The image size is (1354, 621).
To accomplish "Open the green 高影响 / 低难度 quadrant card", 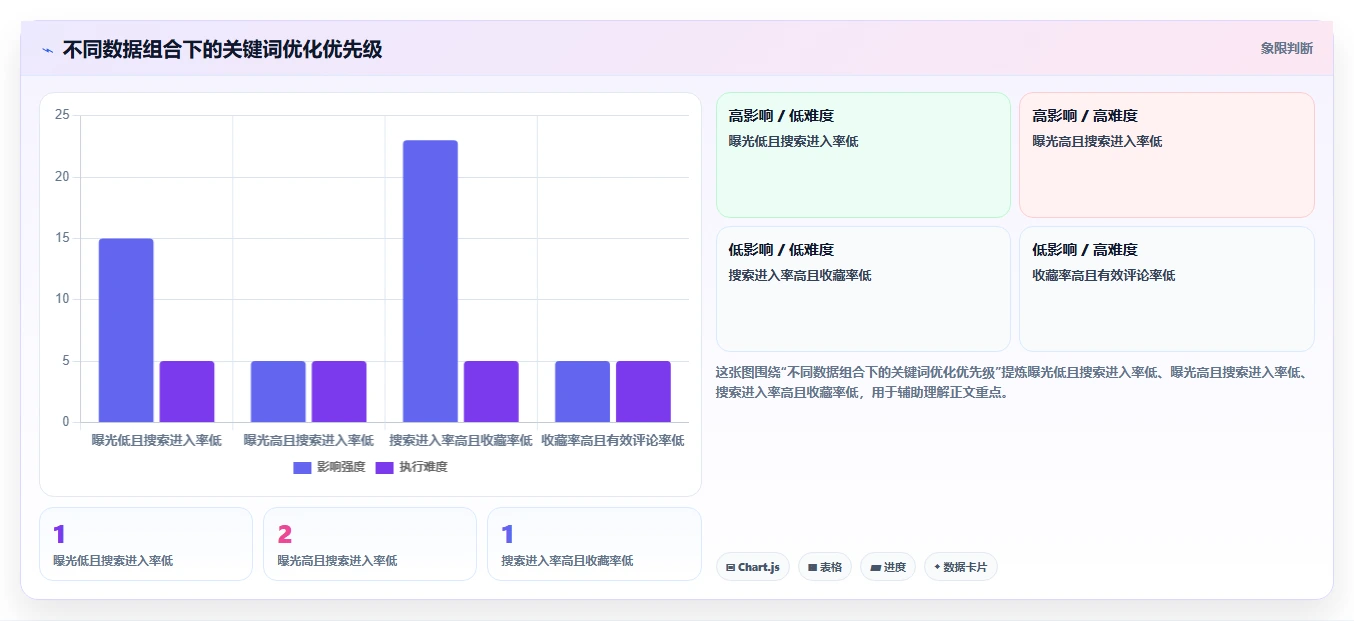I will (x=863, y=155).
